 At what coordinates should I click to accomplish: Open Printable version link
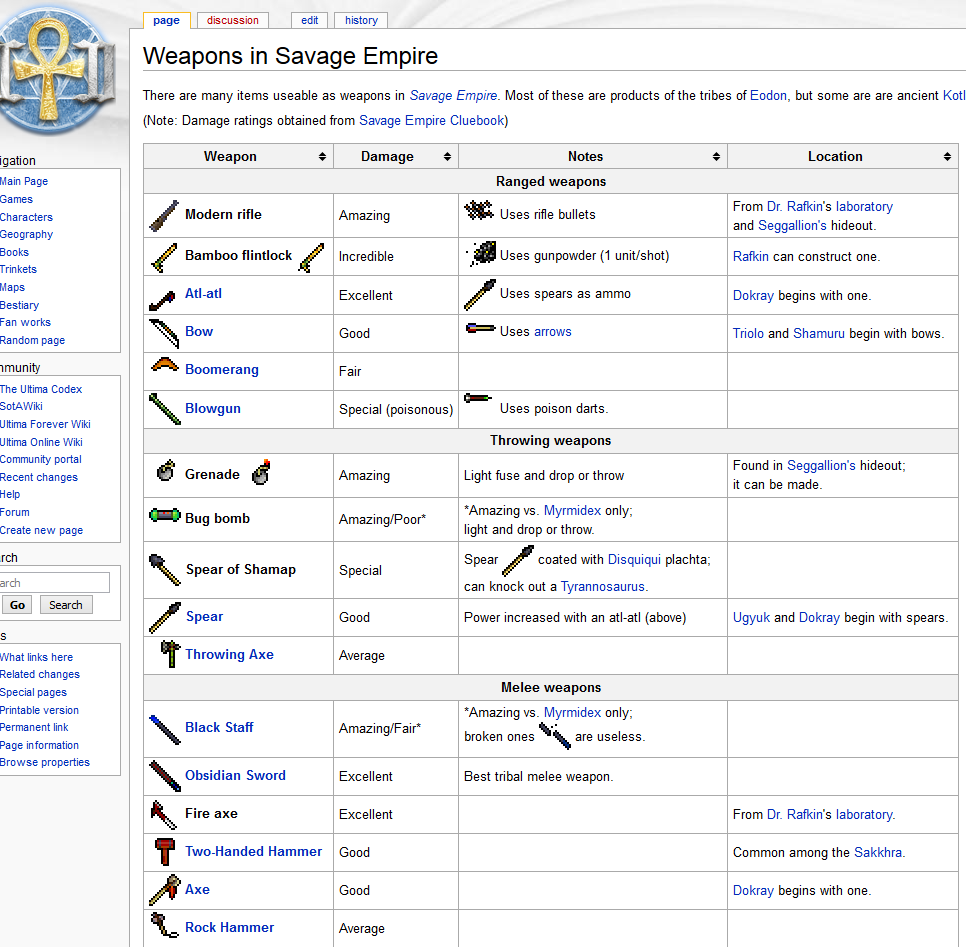click(x=39, y=710)
